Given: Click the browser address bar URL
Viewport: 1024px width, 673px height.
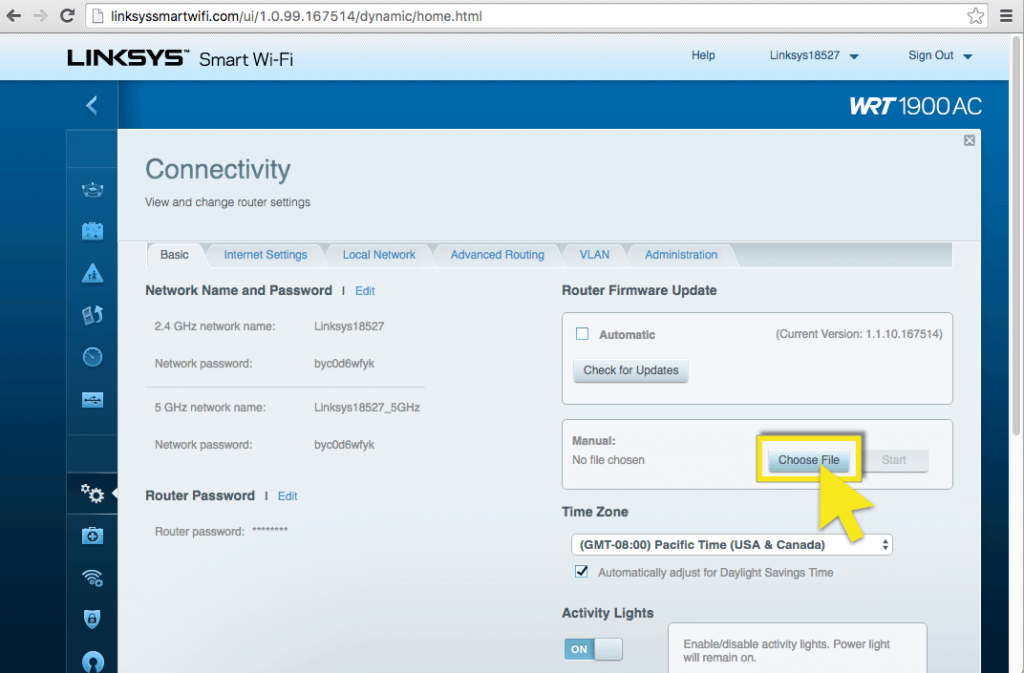Looking at the screenshot, I should point(296,16).
